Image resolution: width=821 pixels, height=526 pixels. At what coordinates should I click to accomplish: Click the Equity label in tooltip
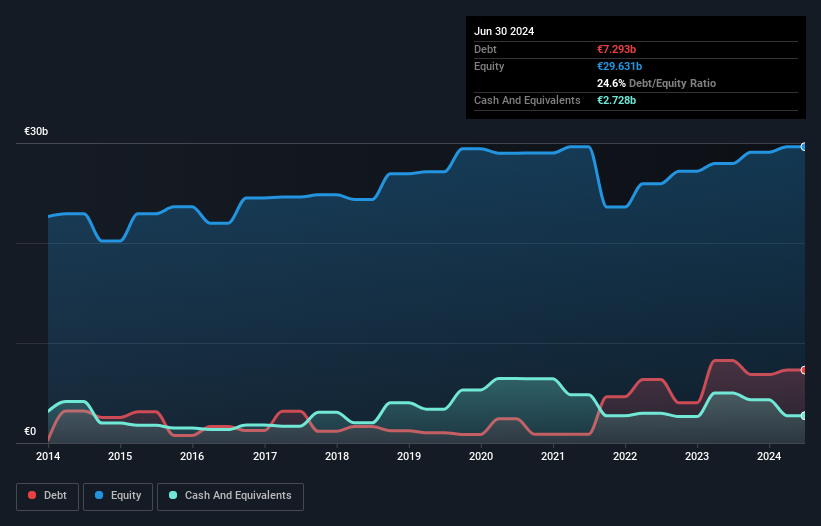[x=489, y=66]
